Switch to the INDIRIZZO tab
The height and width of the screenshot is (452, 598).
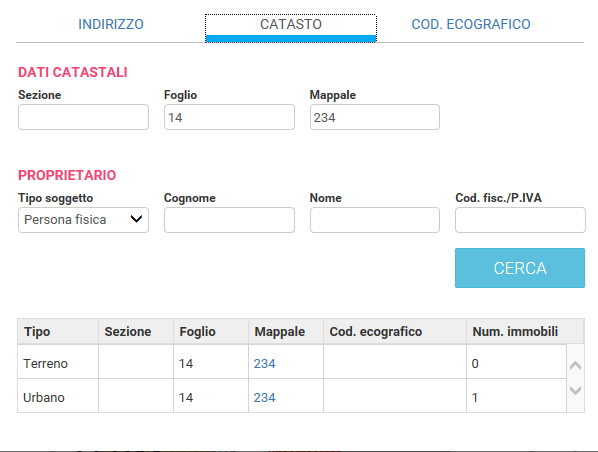pos(111,24)
